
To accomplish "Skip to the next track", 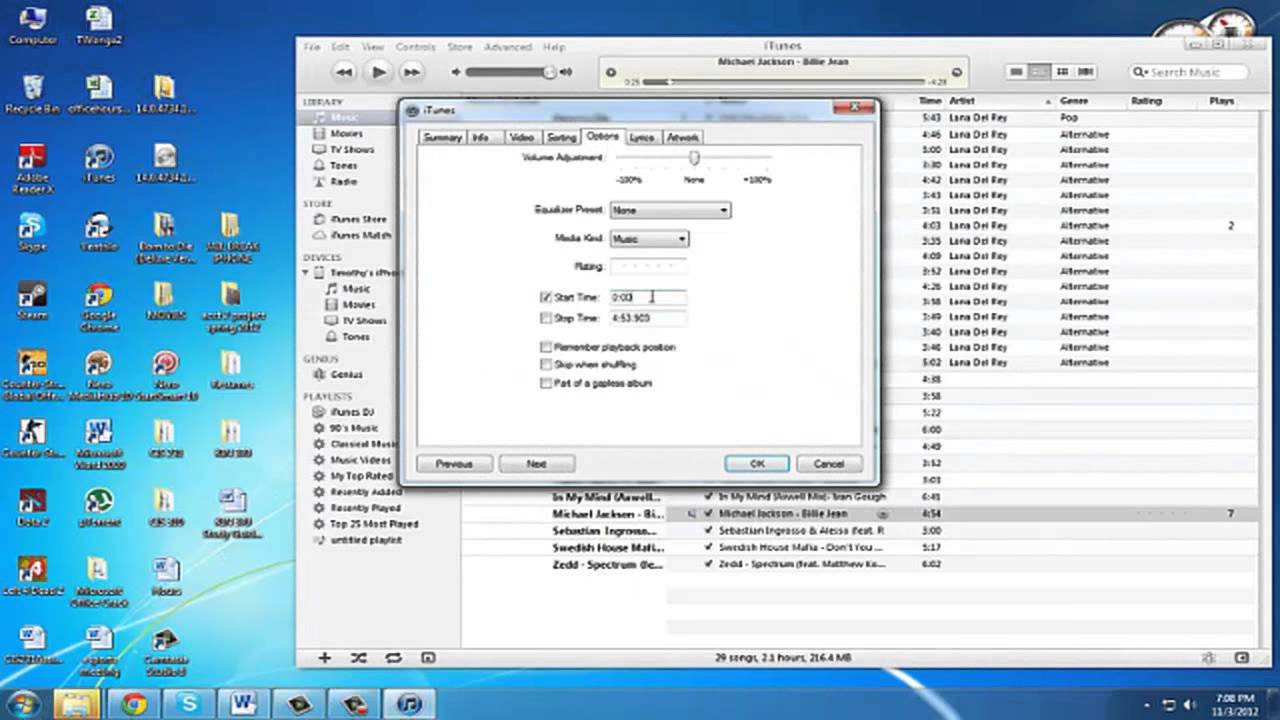I will coord(411,72).
